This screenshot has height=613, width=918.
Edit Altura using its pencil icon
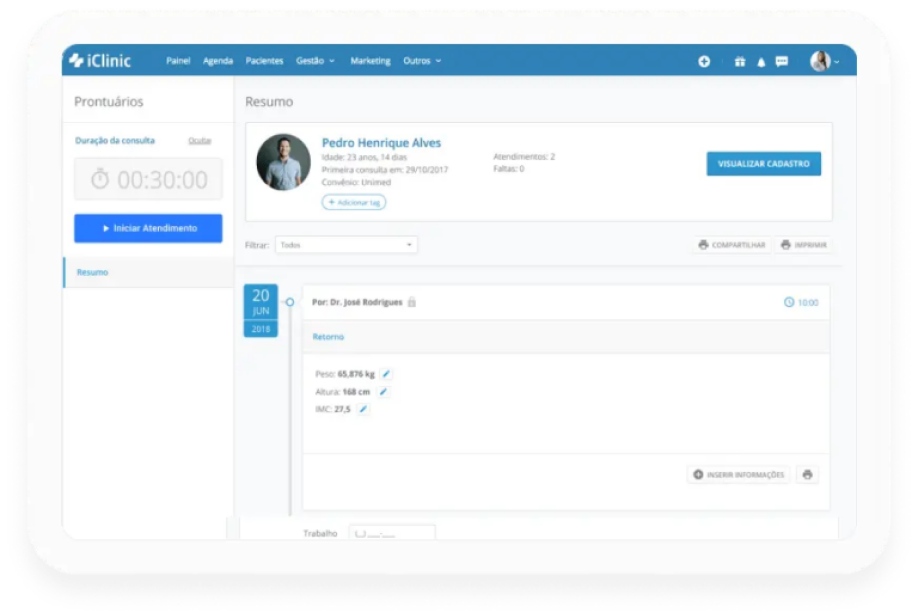[382, 392]
